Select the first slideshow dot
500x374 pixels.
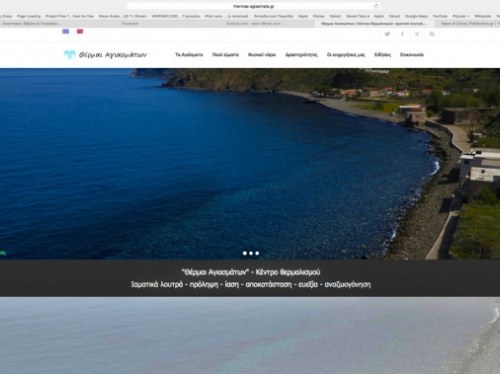pyautogui.click(x=245, y=253)
